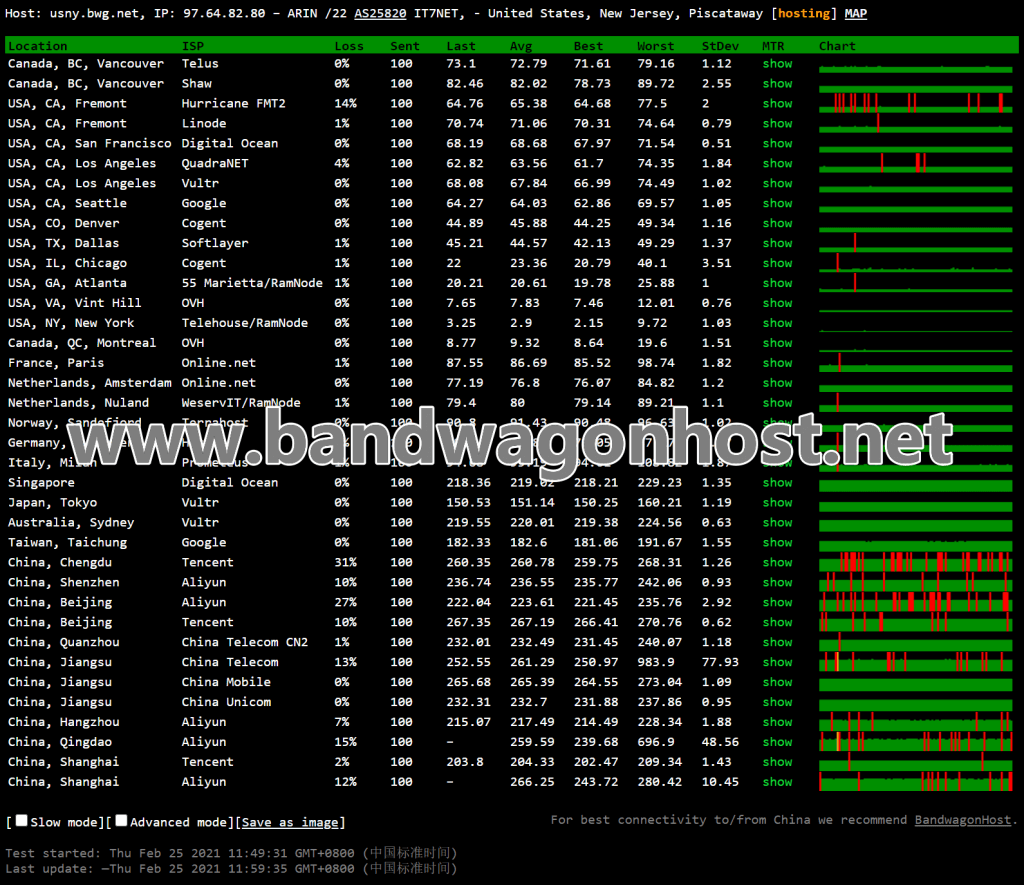Click the Loss column header

tap(349, 46)
